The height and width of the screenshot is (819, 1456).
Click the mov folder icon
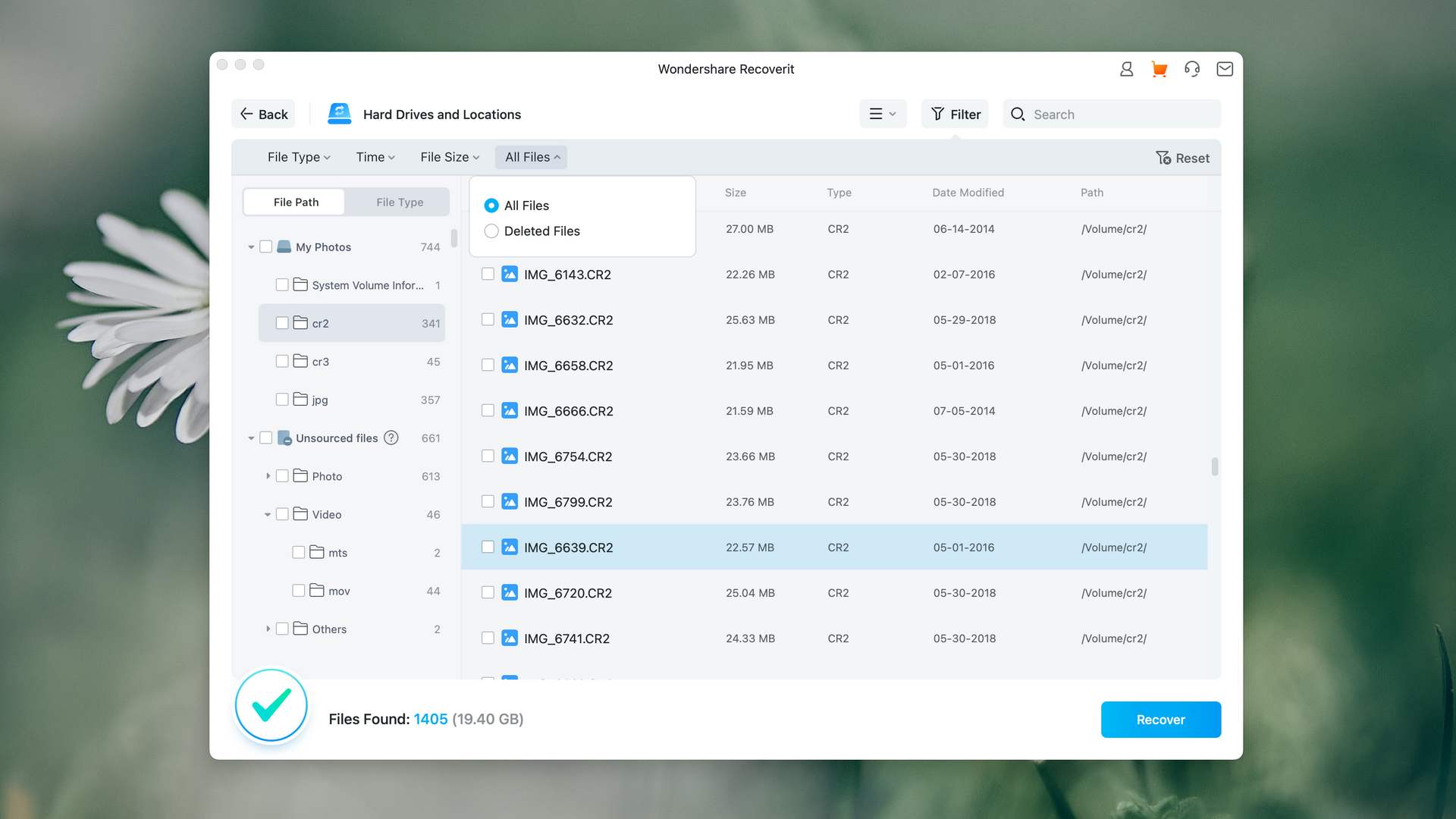point(317,590)
